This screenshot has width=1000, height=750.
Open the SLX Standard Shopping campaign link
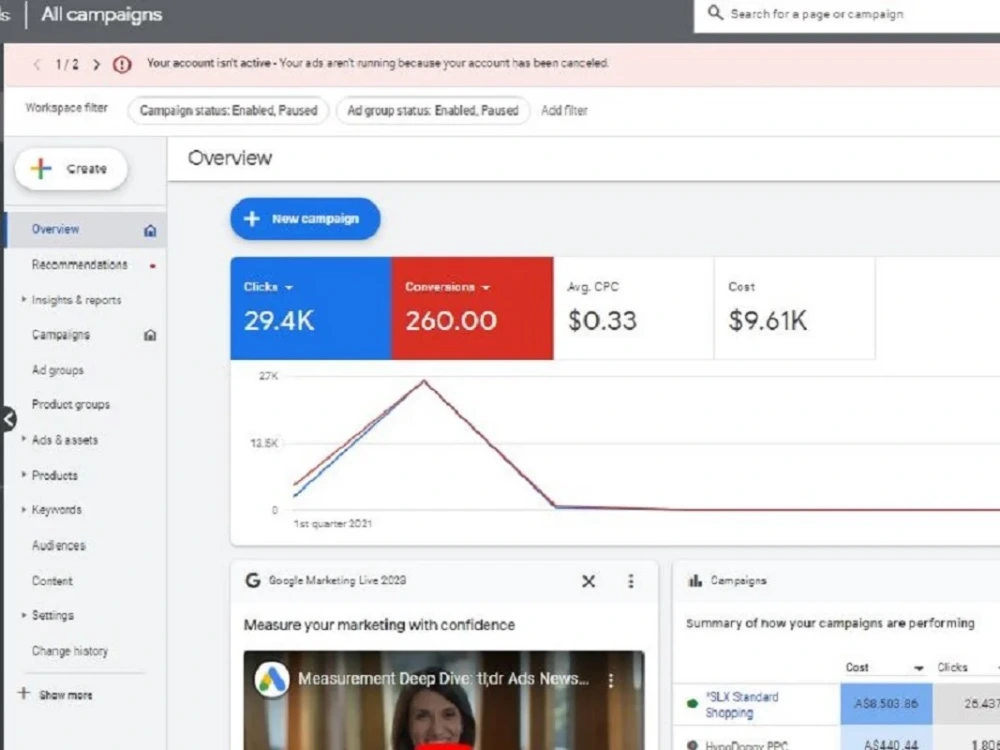pyautogui.click(x=742, y=705)
